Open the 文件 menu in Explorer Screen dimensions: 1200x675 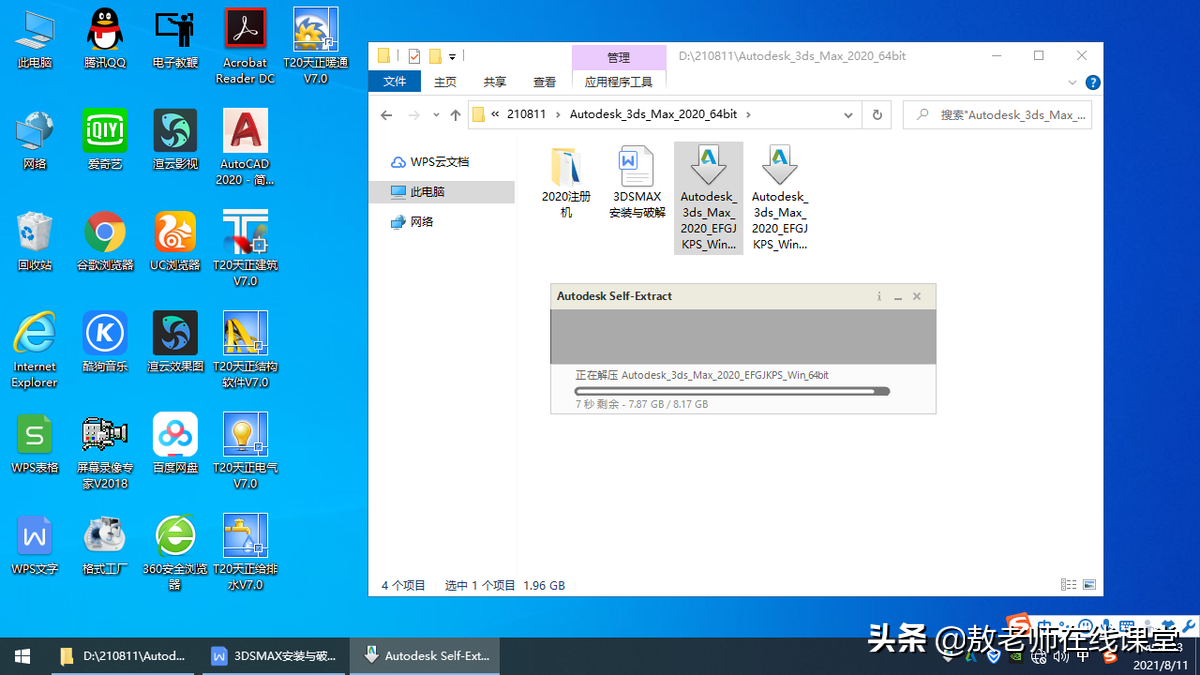coord(395,83)
